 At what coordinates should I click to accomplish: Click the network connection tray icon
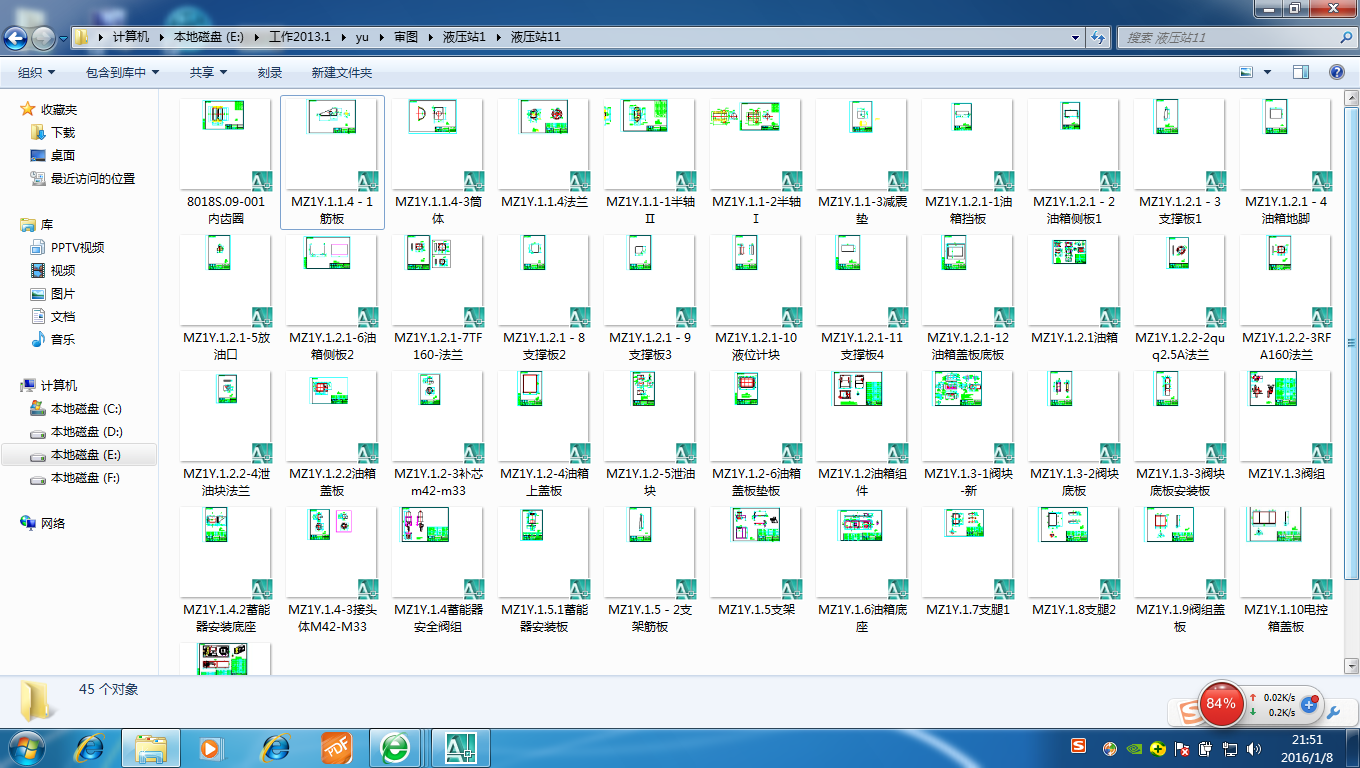tap(1230, 748)
